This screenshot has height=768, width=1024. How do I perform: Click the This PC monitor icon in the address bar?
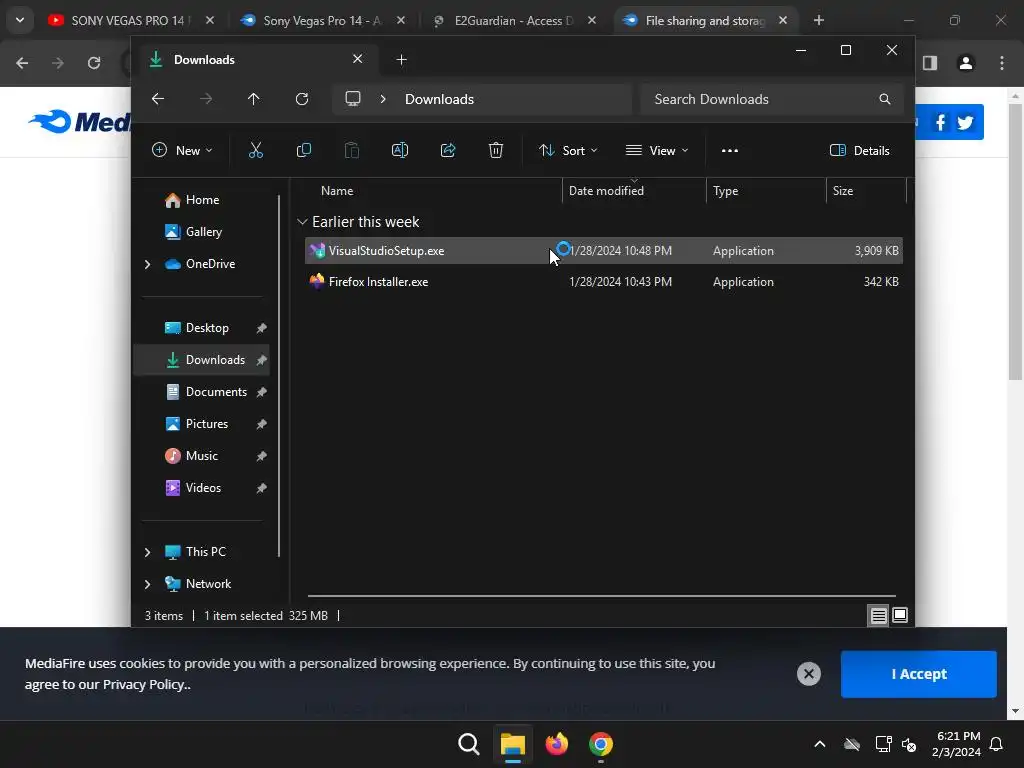[x=353, y=99]
